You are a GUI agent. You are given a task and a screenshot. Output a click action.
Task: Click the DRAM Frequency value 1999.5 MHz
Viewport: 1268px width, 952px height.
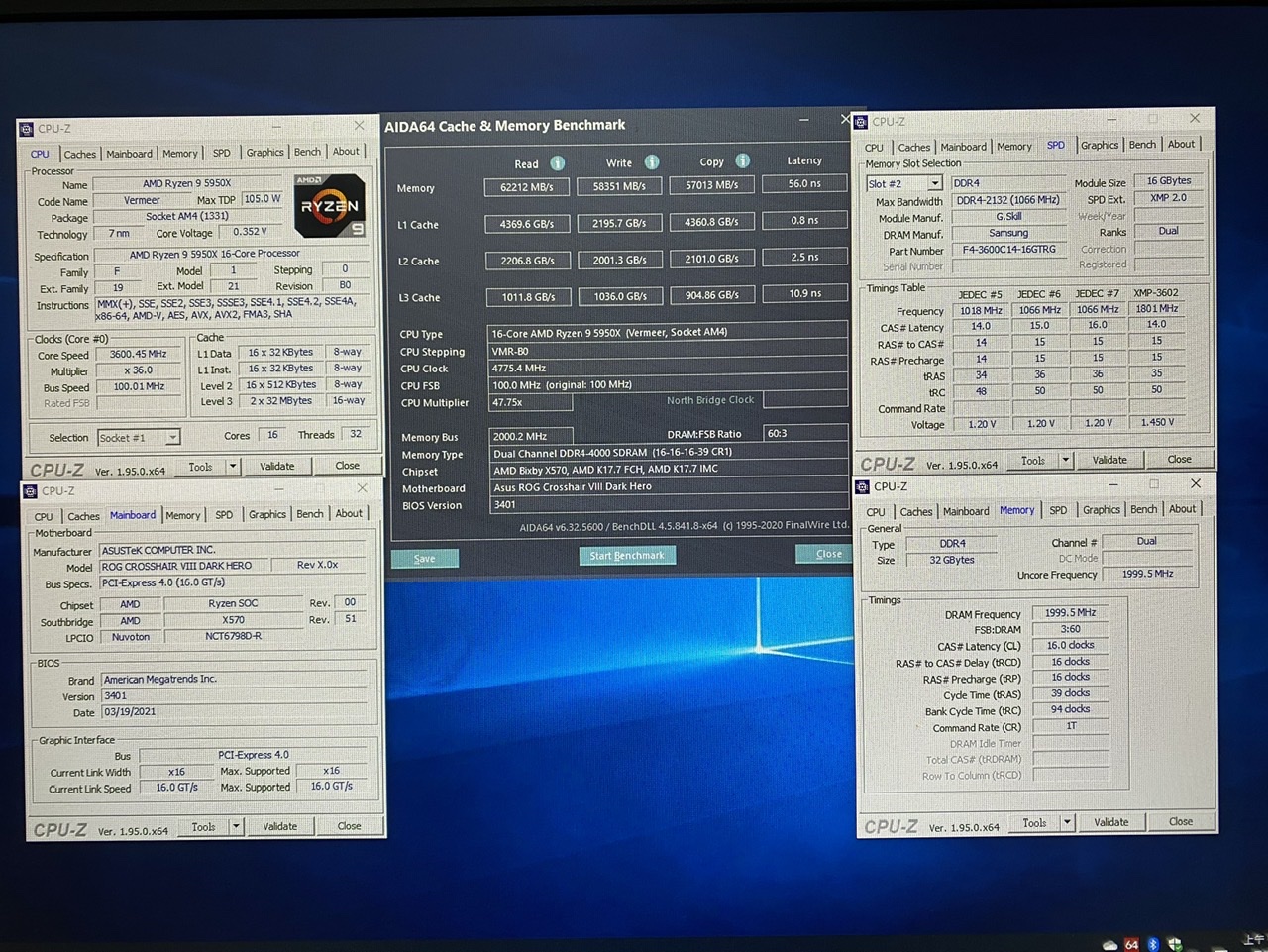1070,612
